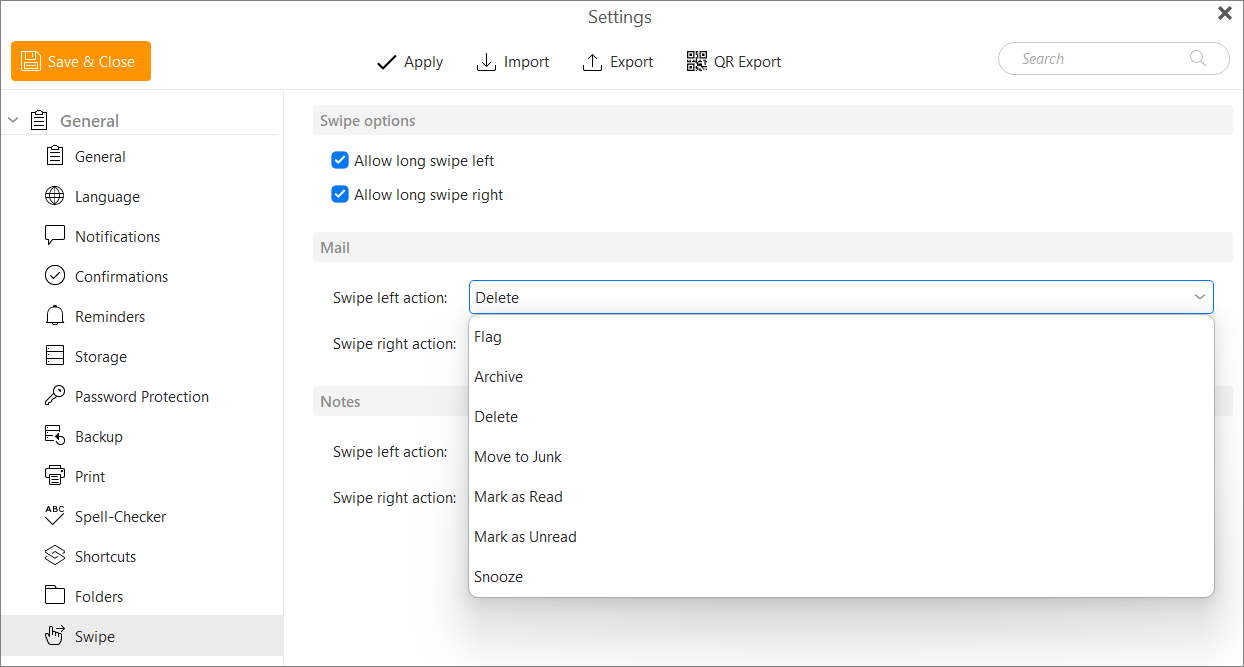The width and height of the screenshot is (1244, 667).
Task: Click the Reminders bell icon
Action: (x=55, y=316)
